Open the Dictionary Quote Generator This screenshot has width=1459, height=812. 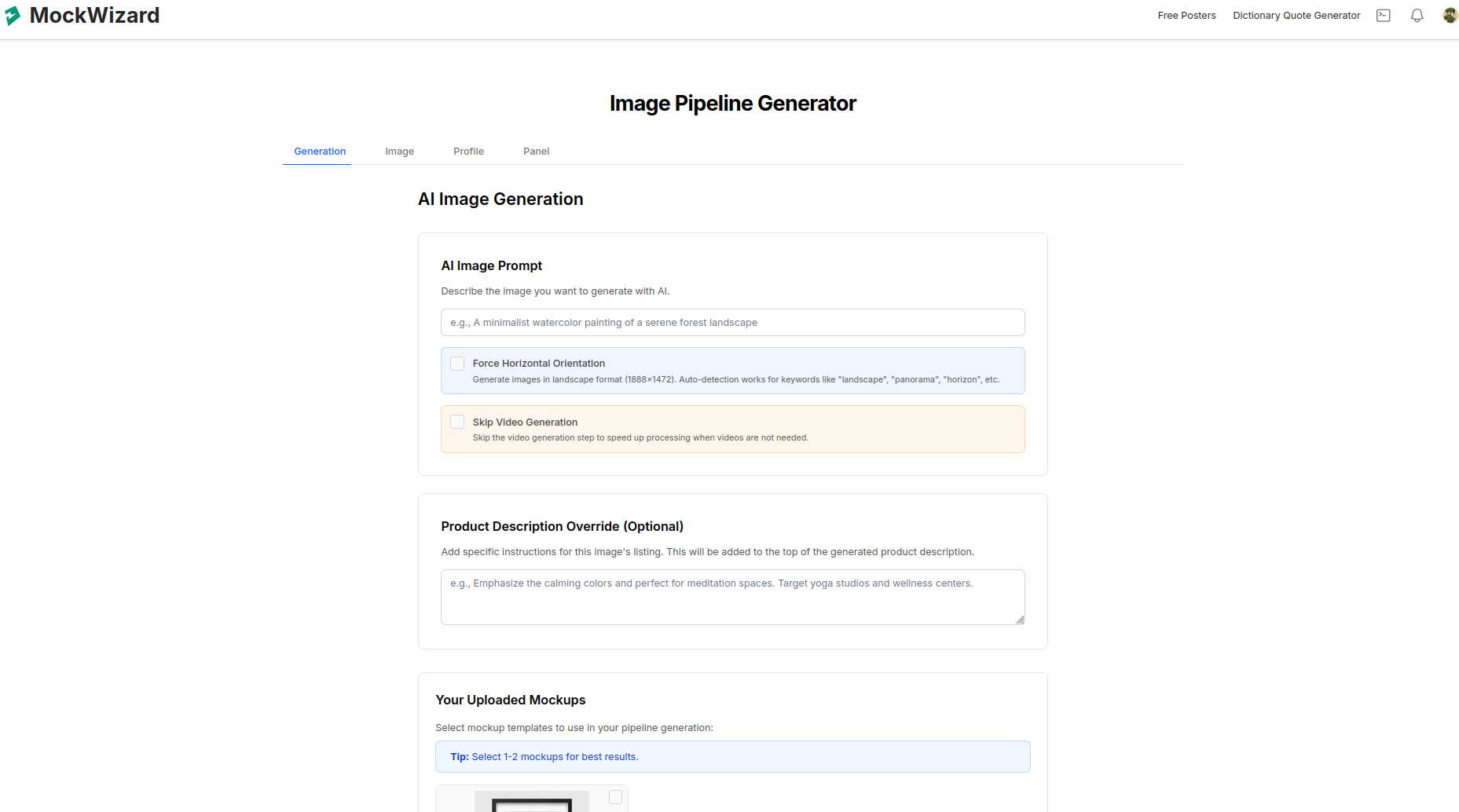coord(1296,15)
